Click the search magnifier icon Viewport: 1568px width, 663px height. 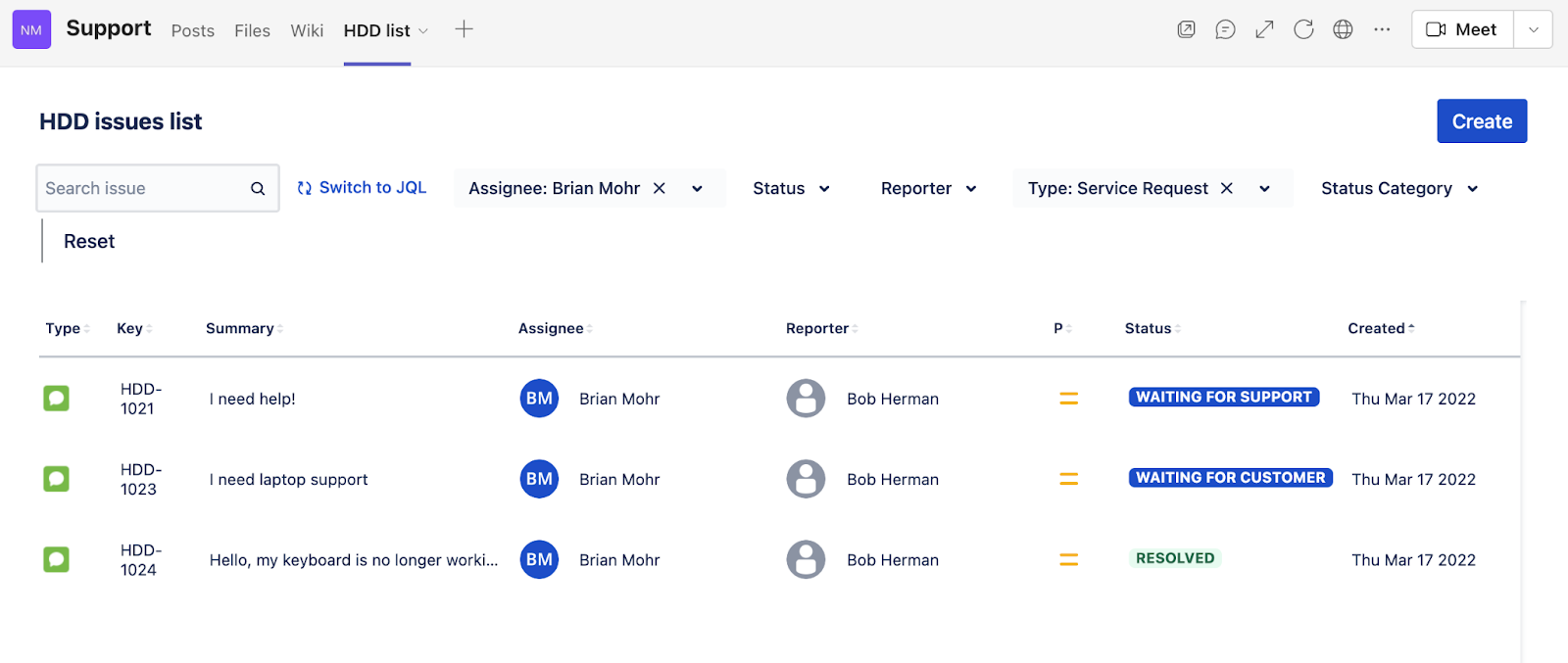(x=258, y=189)
